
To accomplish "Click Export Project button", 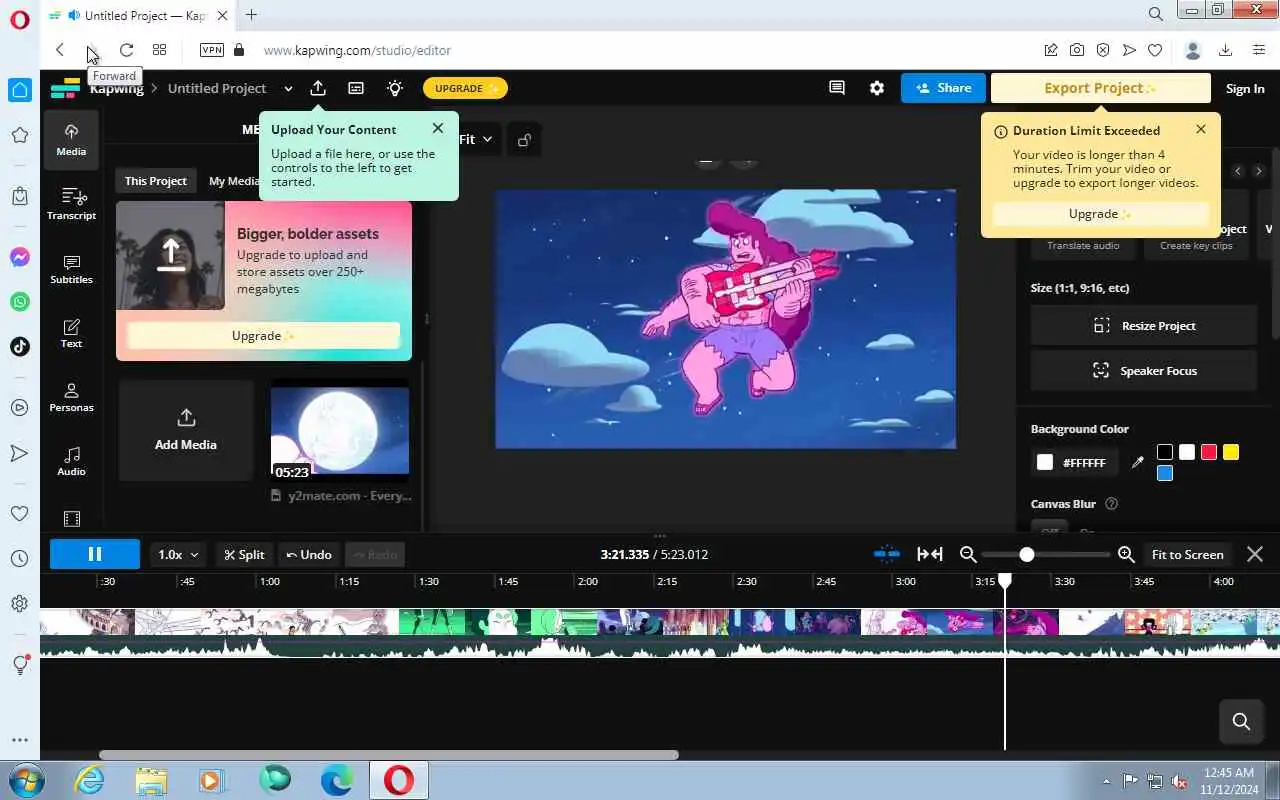I will point(1100,88).
